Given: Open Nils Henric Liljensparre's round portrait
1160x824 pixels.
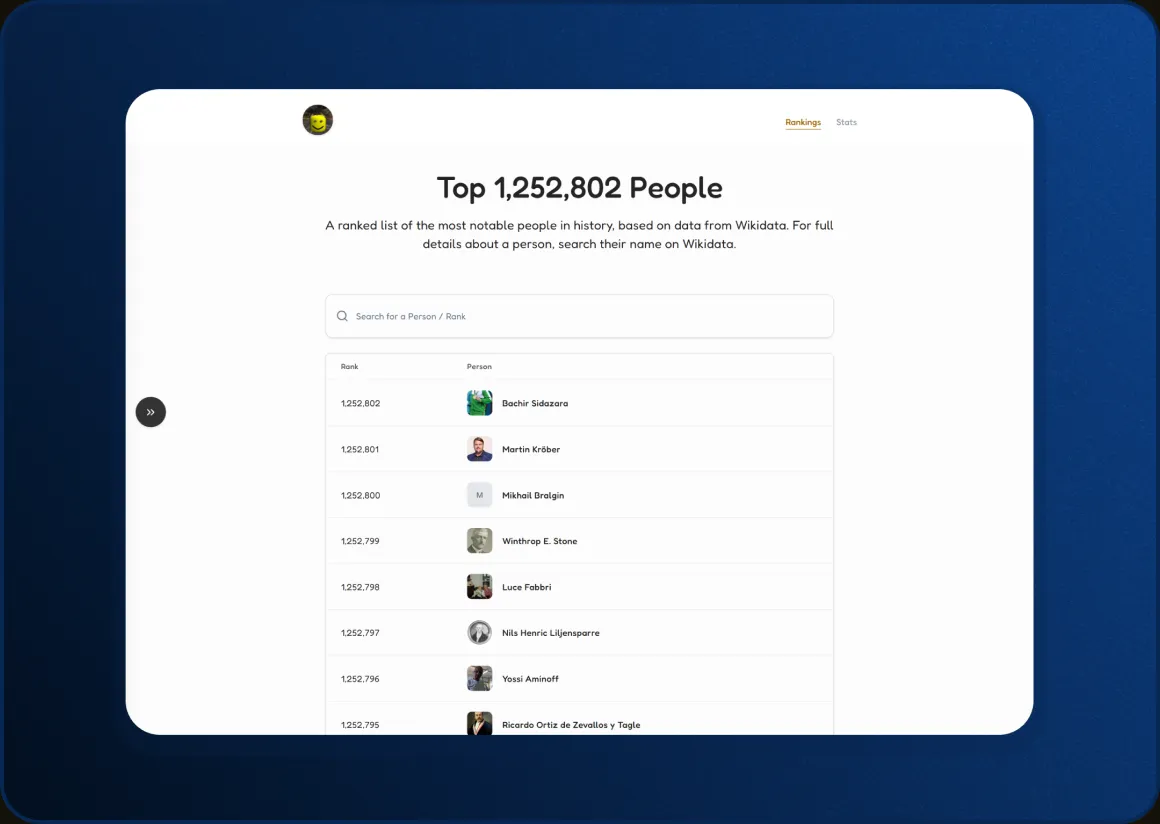Looking at the screenshot, I should [x=479, y=632].
